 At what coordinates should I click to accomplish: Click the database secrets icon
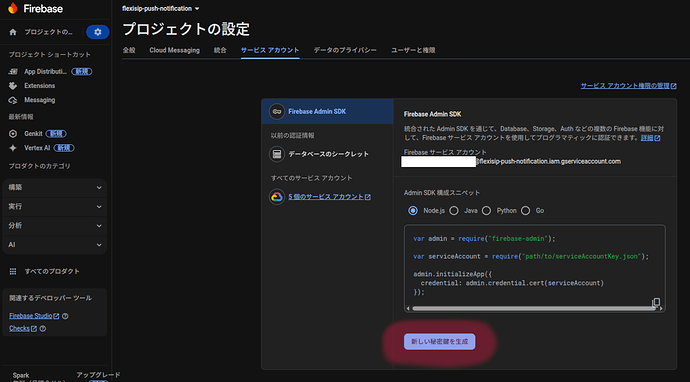point(277,154)
